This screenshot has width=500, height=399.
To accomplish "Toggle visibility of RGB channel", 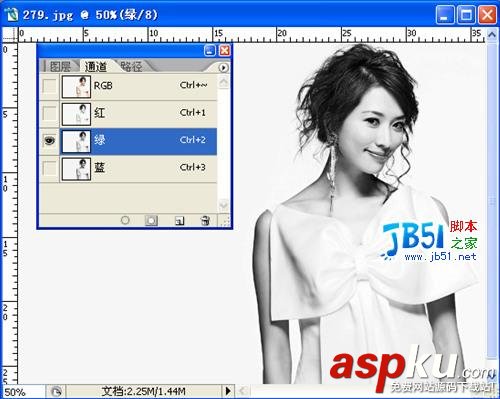I will pyautogui.click(x=50, y=86).
